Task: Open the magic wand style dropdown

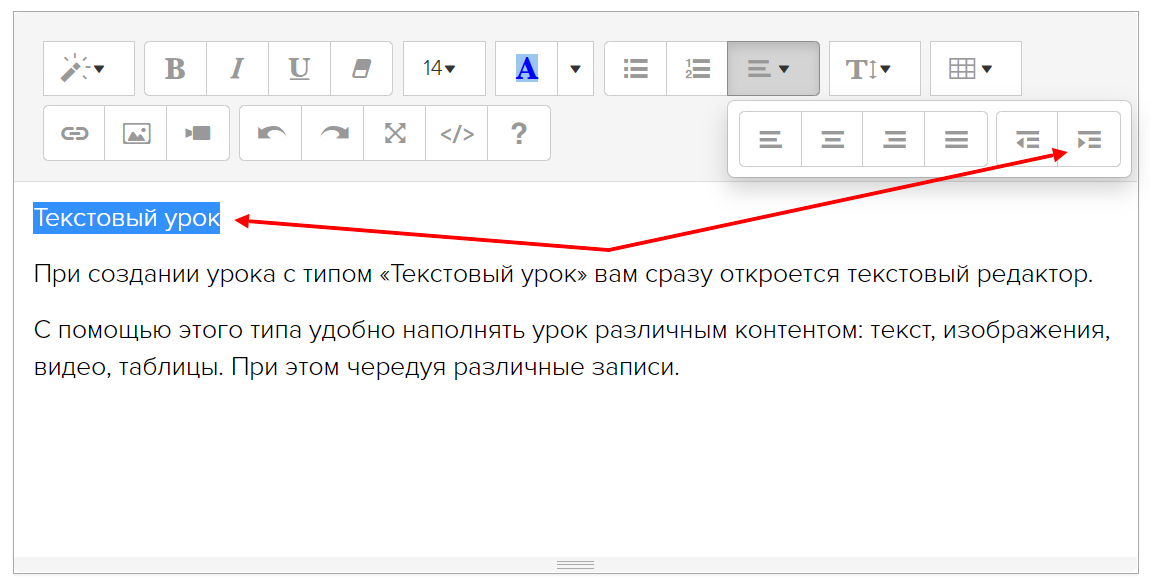Action: 88,69
